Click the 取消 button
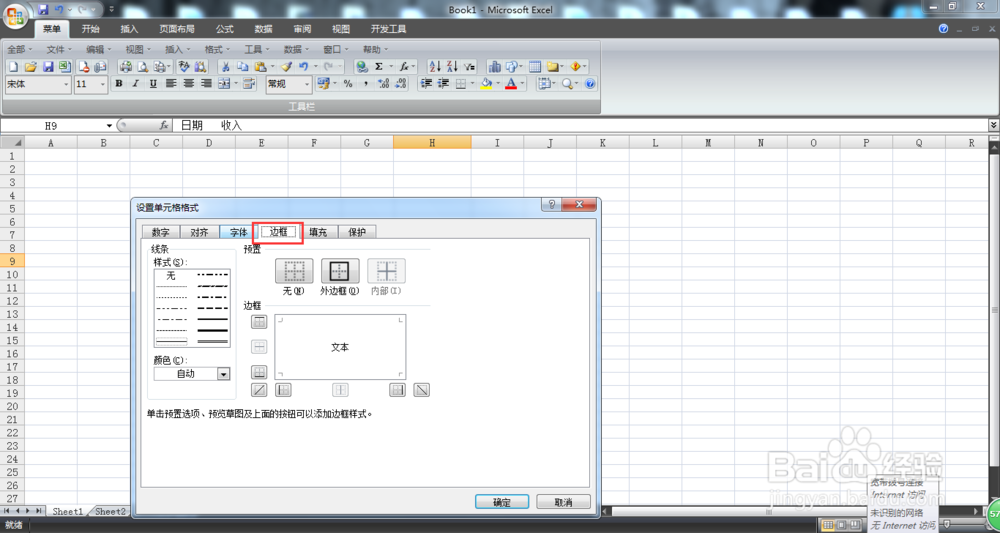 pyautogui.click(x=563, y=502)
